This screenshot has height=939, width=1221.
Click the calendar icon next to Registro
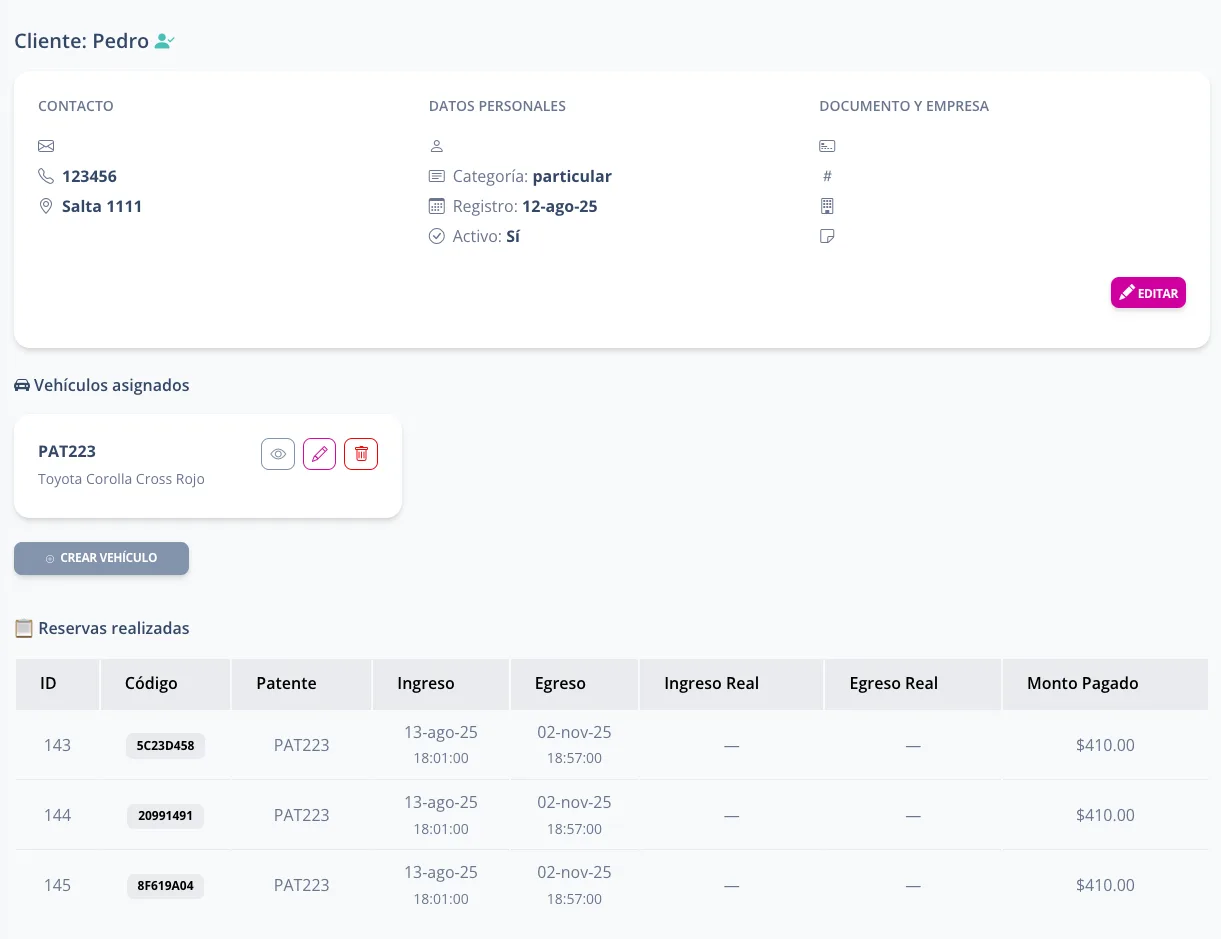[x=436, y=206]
